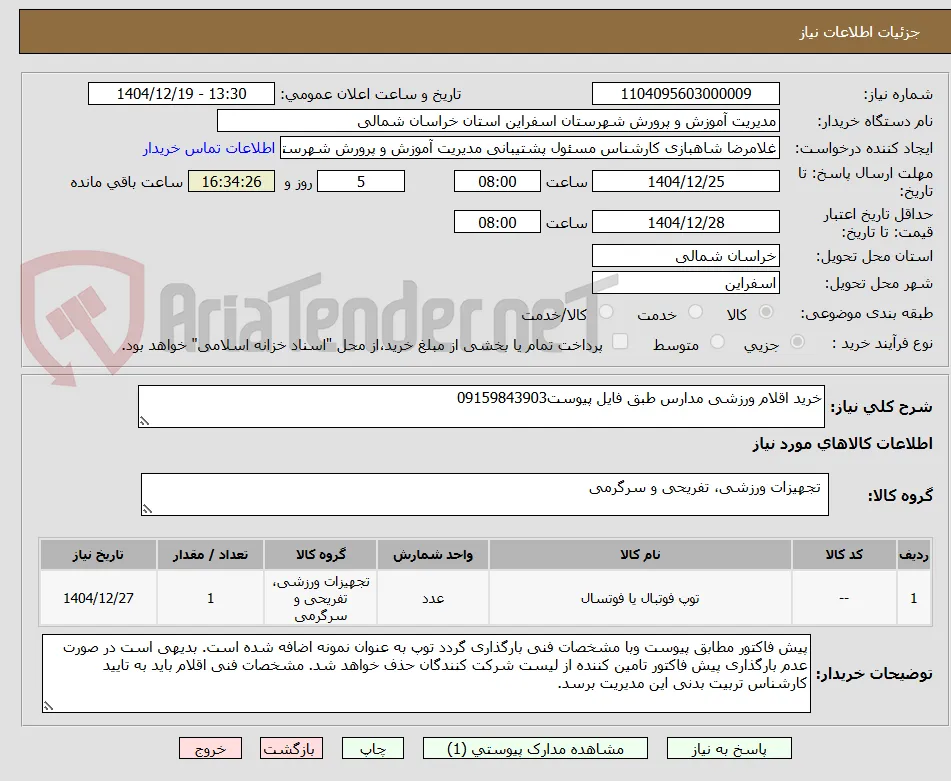Screen dimensions: 951x781
Task: Select the متوسط purchase type radio
Action: coord(717,342)
